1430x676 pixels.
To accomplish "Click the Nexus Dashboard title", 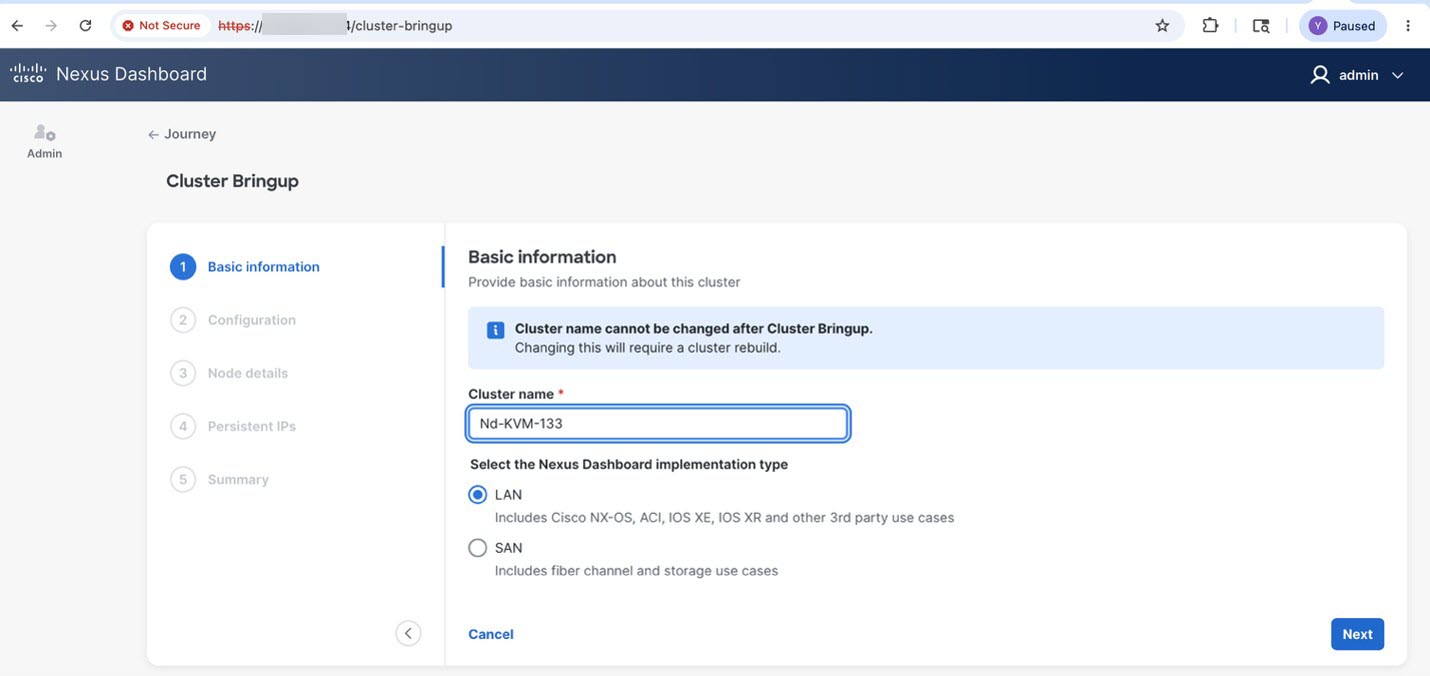I will (x=131, y=74).
